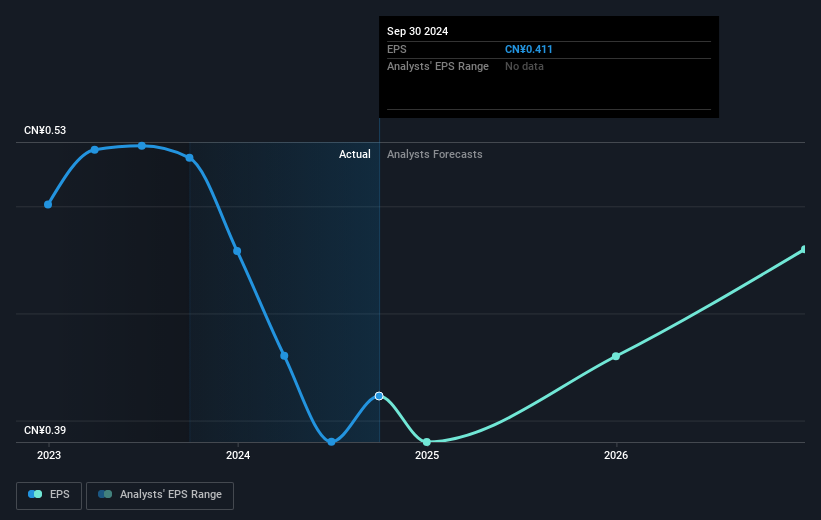Screen dimensions: 821x520
Task: Click the CN¥0.39 y-axis label
Action: [45, 430]
